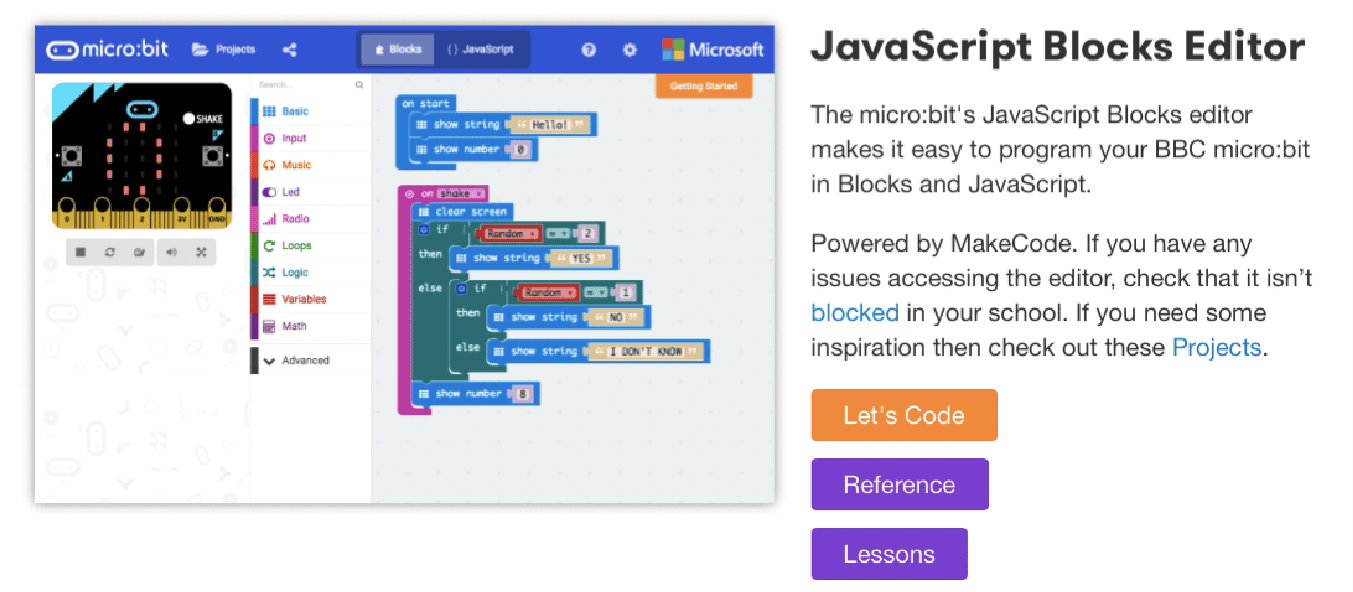Click the "NO" string value

pyautogui.click(x=615, y=317)
